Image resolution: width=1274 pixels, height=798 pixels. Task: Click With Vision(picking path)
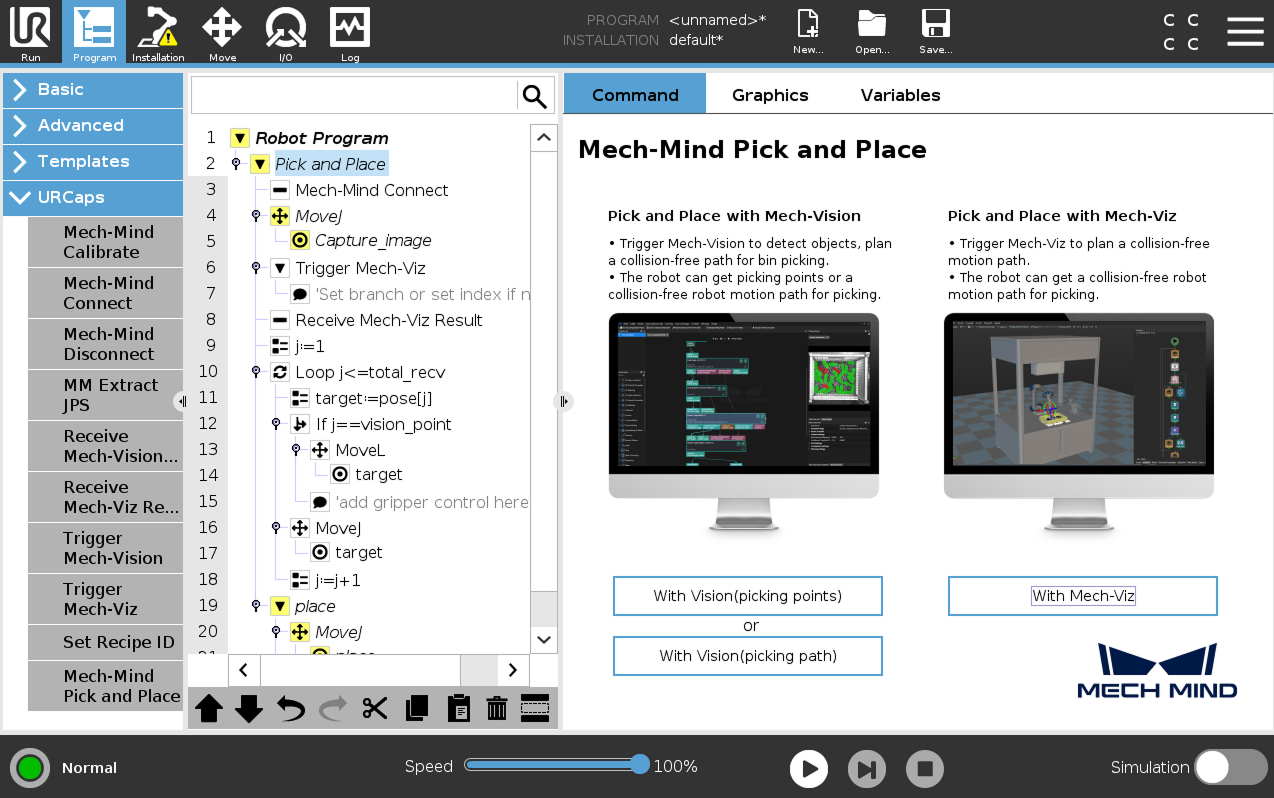[747, 655]
